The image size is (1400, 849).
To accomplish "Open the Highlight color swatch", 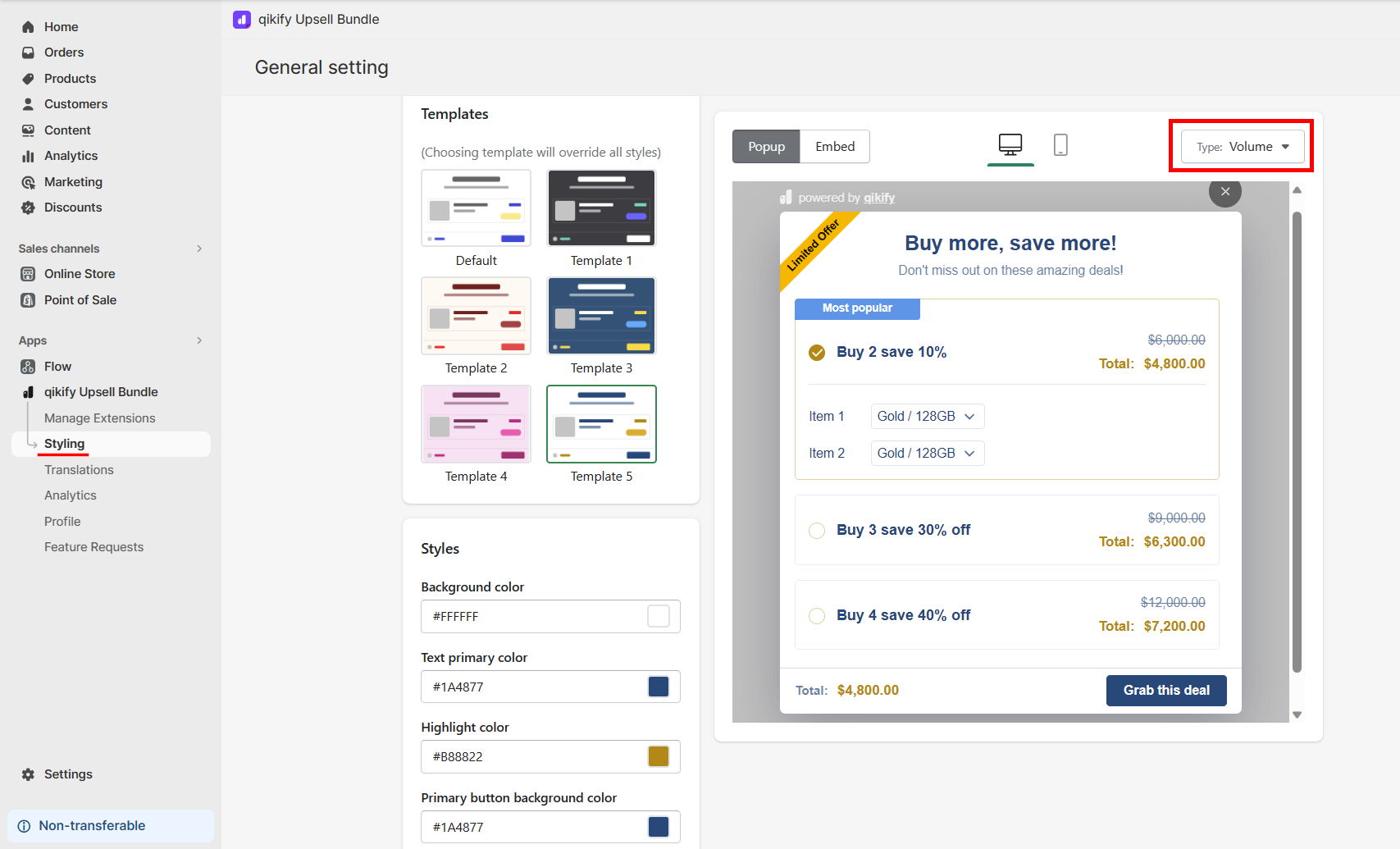I will [659, 756].
